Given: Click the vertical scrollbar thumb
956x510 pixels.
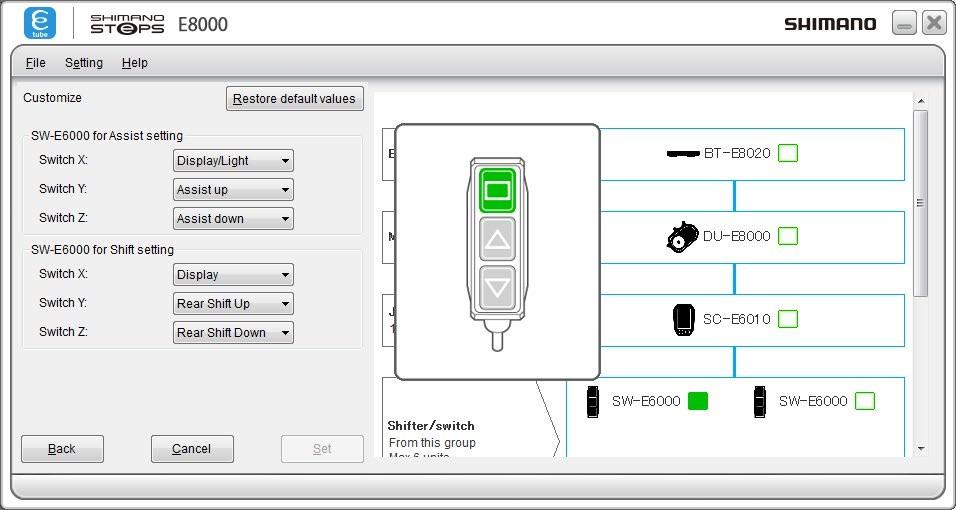Looking at the screenshot, I should coord(921,203).
